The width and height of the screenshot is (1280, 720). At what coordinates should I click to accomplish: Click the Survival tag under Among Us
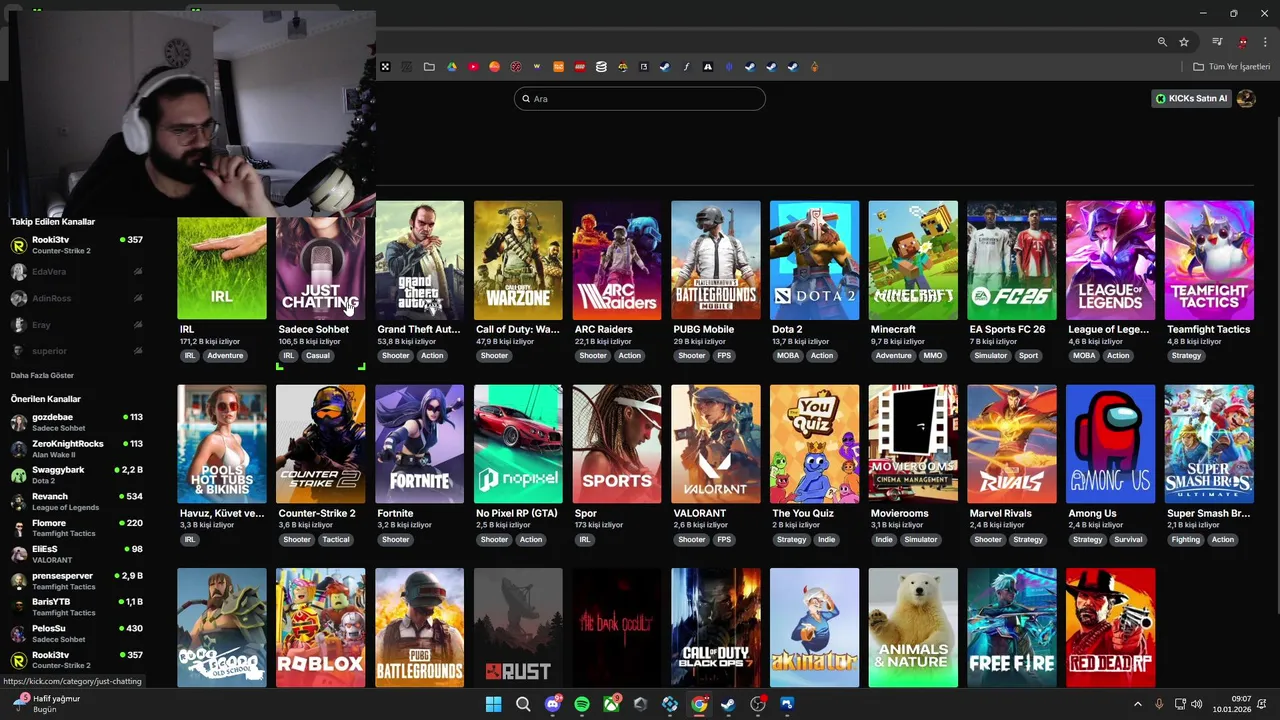click(1128, 540)
